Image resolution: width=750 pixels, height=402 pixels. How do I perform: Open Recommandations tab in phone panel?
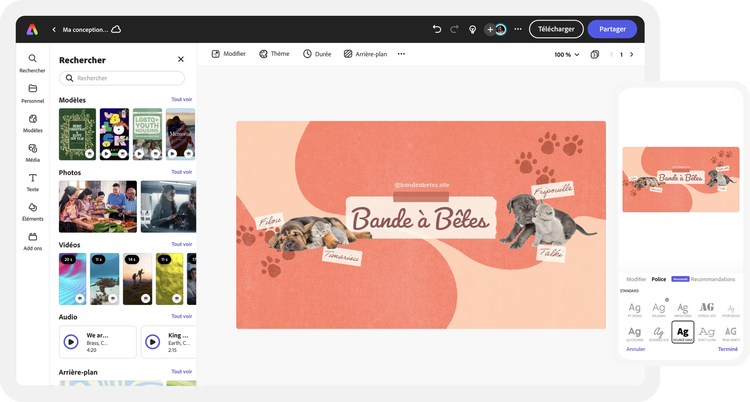coord(713,279)
